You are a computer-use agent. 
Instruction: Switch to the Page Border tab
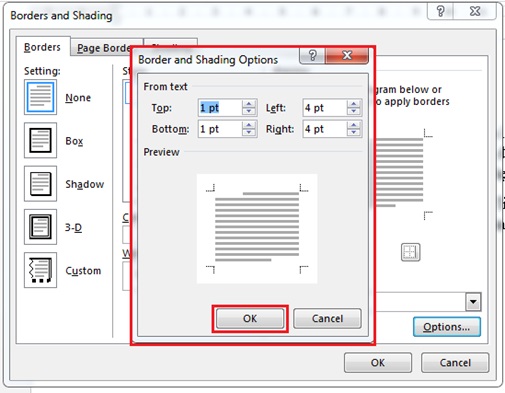coord(103,48)
